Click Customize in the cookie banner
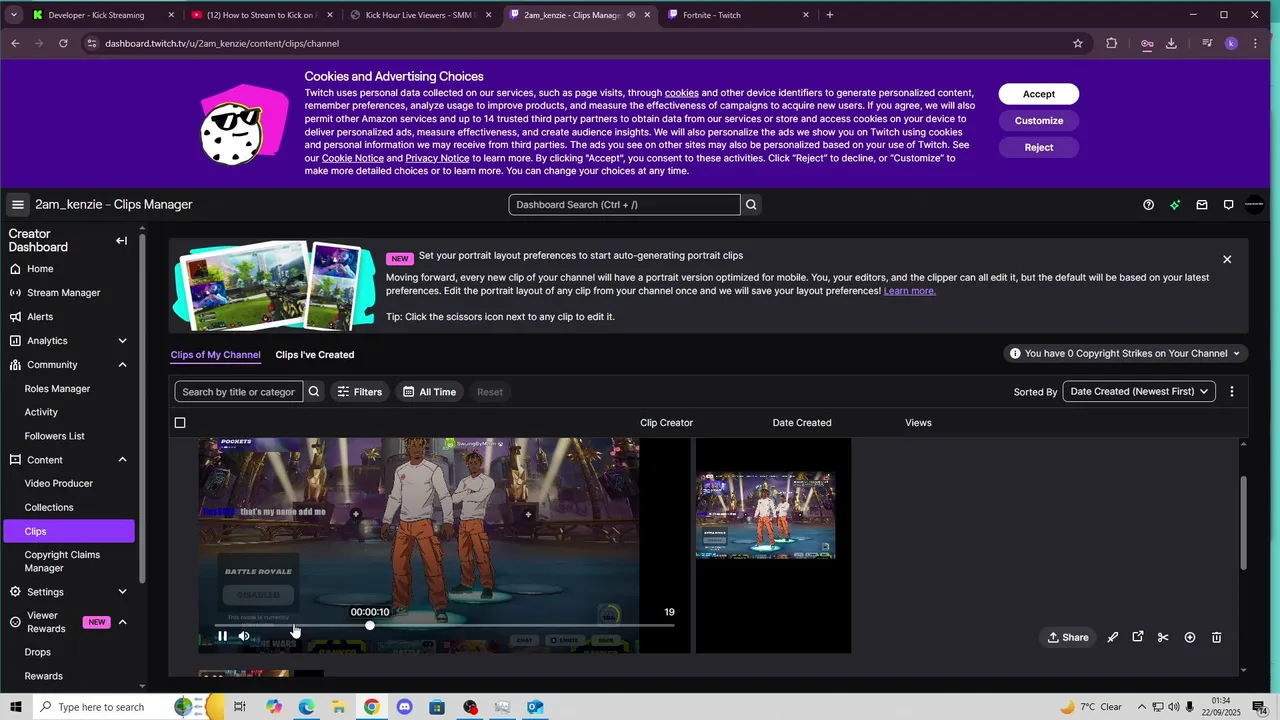This screenshot has width=1280, height=720. 1038,121
